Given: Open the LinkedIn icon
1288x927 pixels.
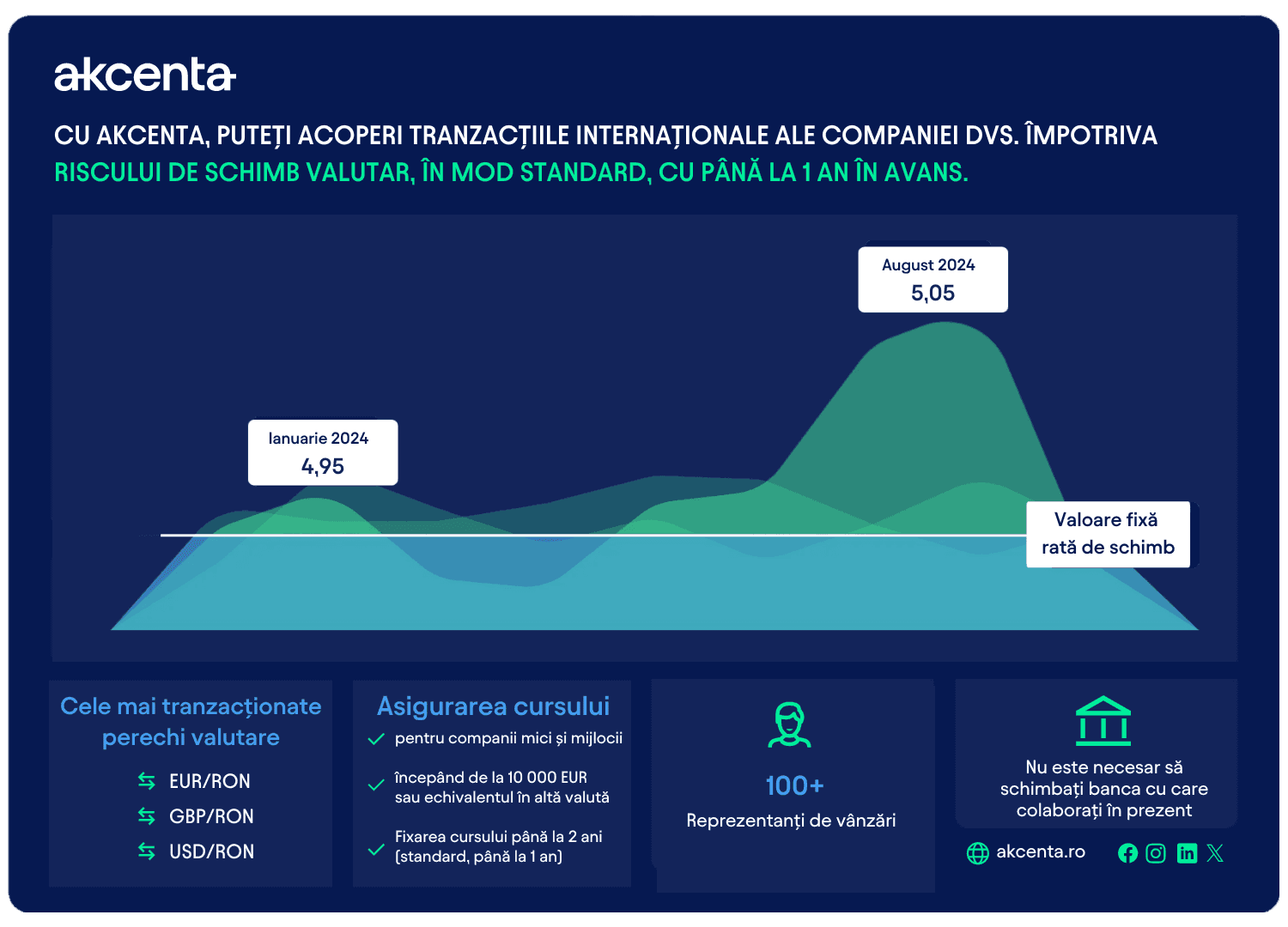Looking at the screenshot, I should (1187, 853).
